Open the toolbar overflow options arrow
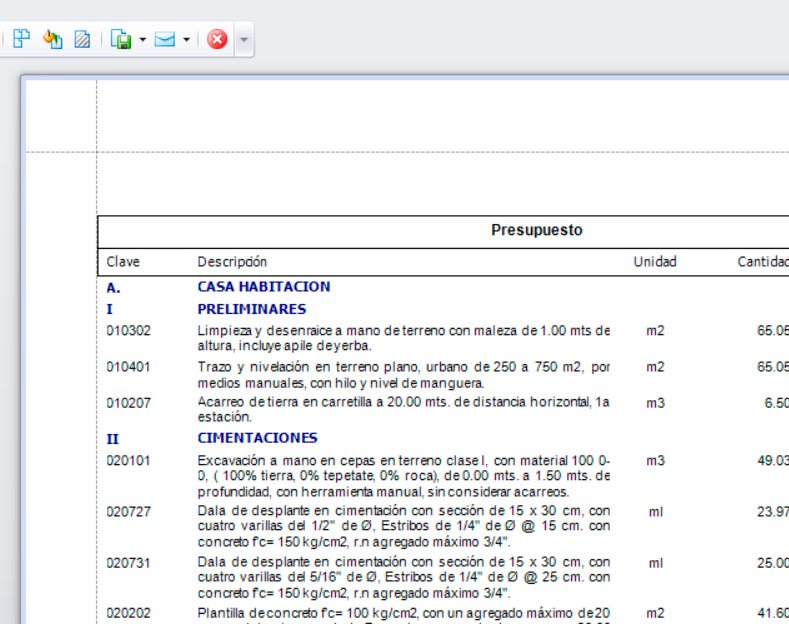The height and width of the screenshot is (624, 789). 245,41
